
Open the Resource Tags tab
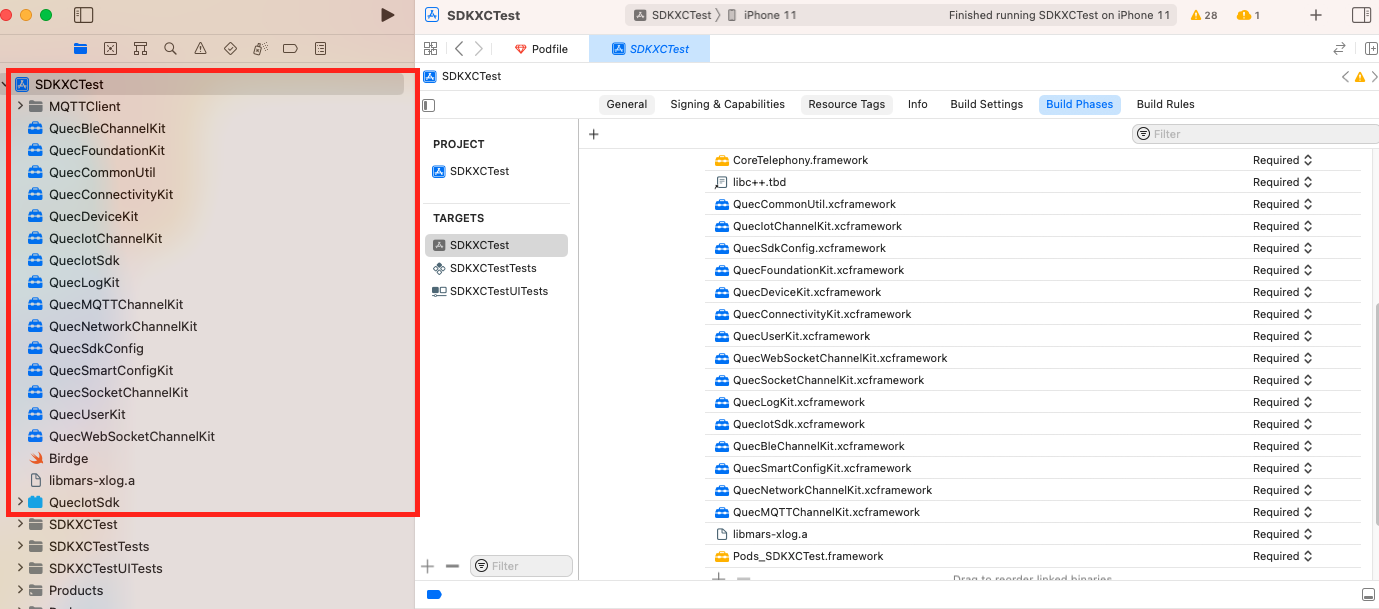846,104
